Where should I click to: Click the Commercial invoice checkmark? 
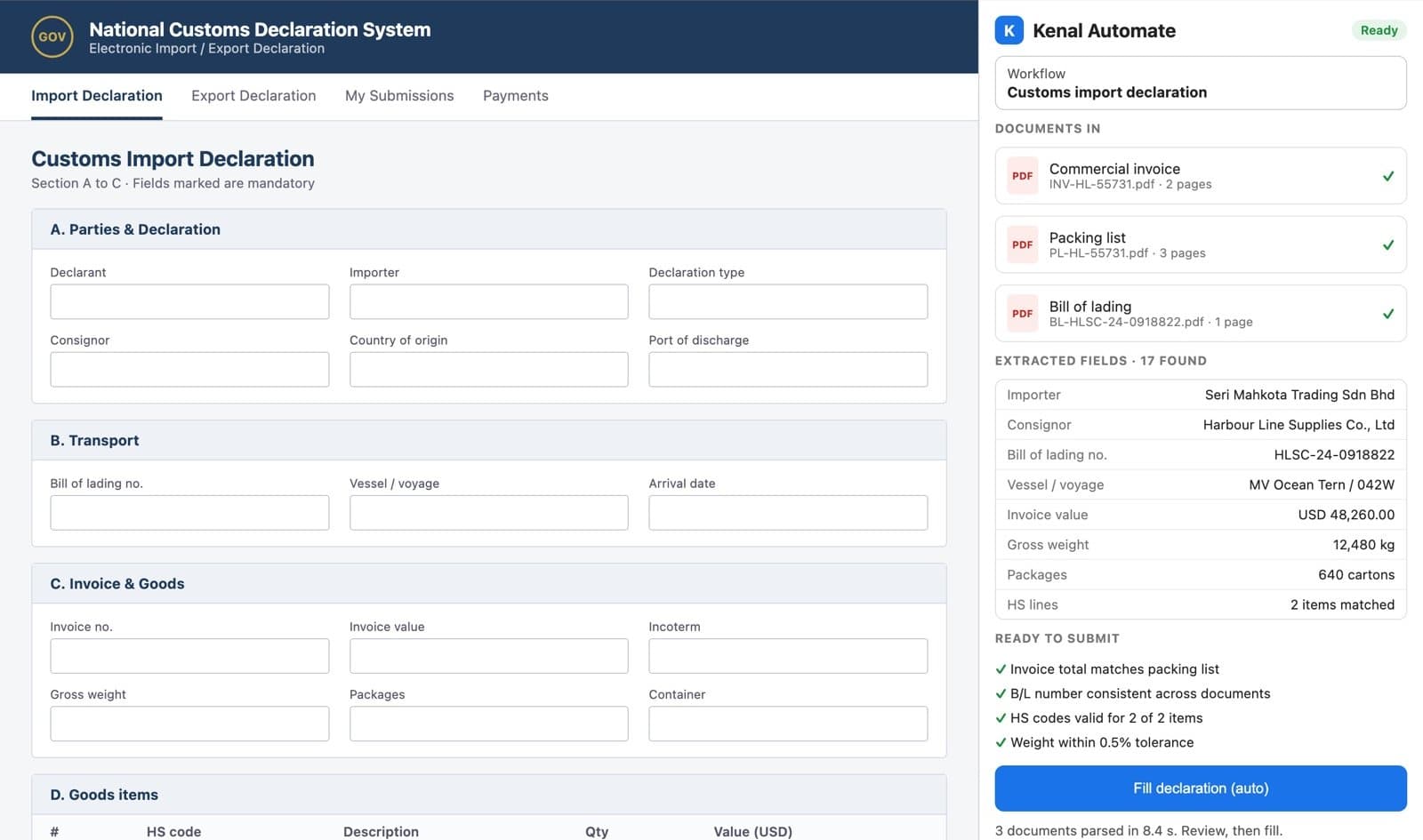(x=1387, y=176)
